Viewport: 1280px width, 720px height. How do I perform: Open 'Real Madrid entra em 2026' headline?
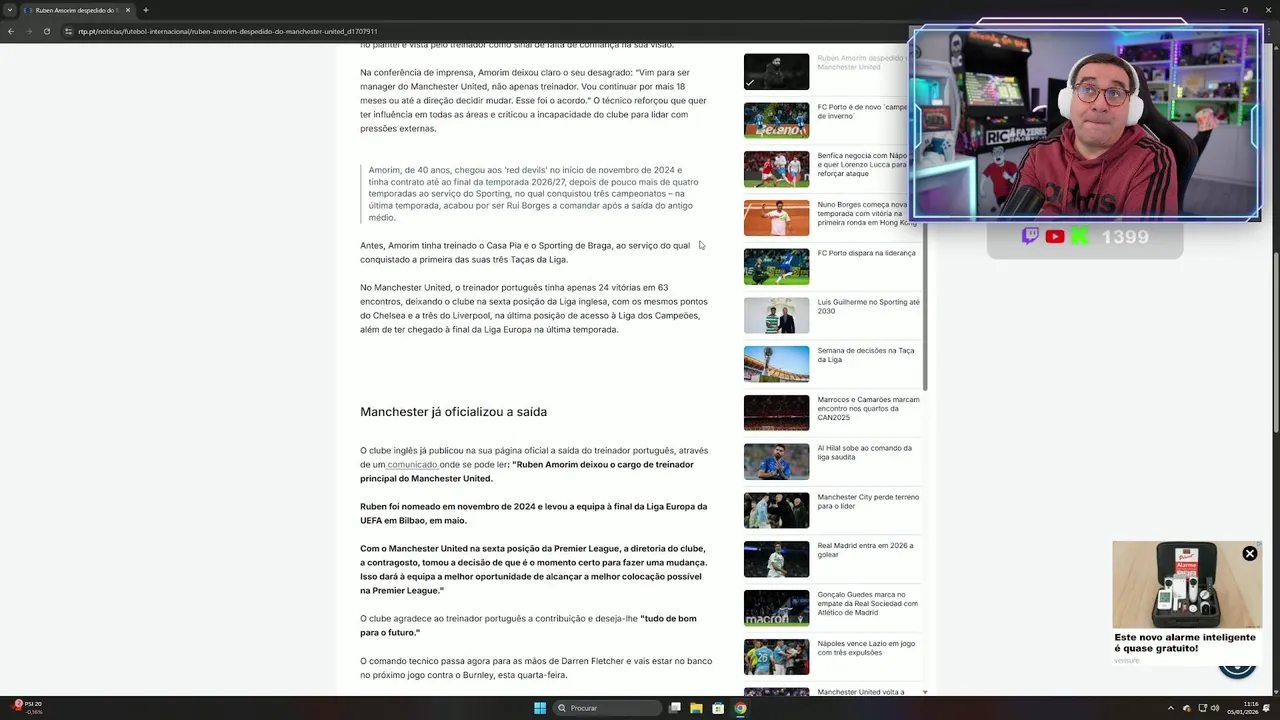coord(865,550)
